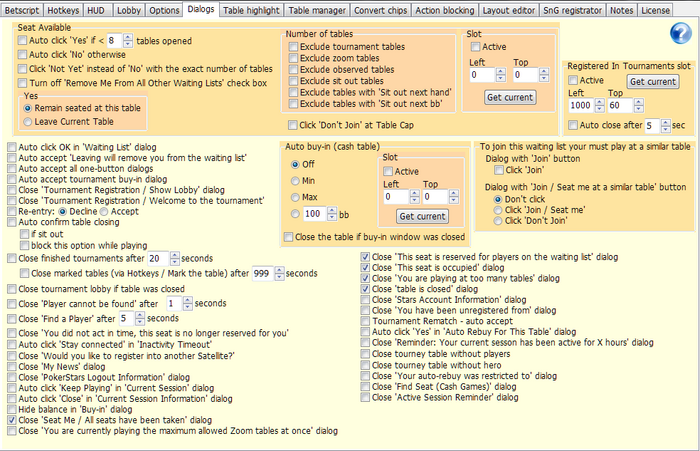
Task: Tick 'Close My News dialog' checkbox
Action: (10, 366)
